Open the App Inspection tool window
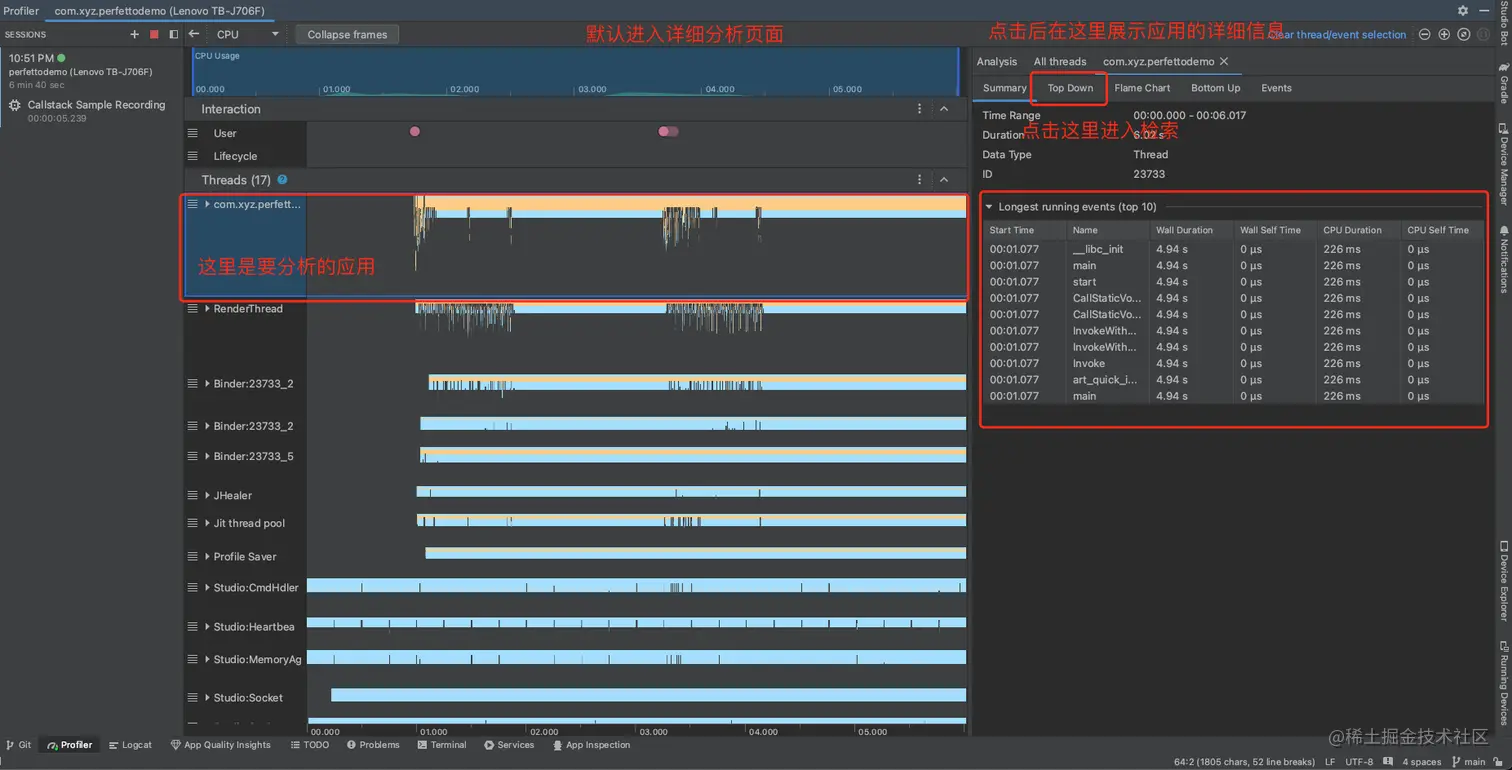 [591, 745]
